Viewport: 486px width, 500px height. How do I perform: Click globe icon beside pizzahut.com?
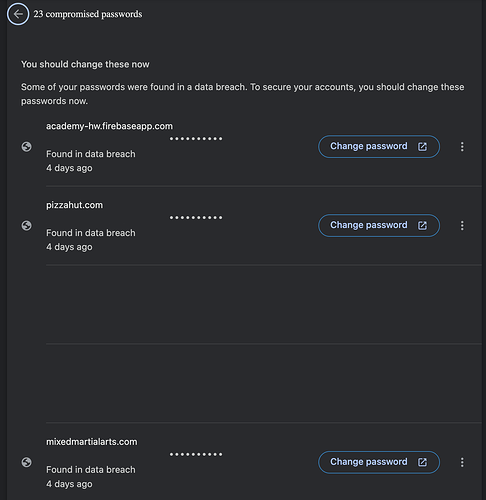coord(27,226)
